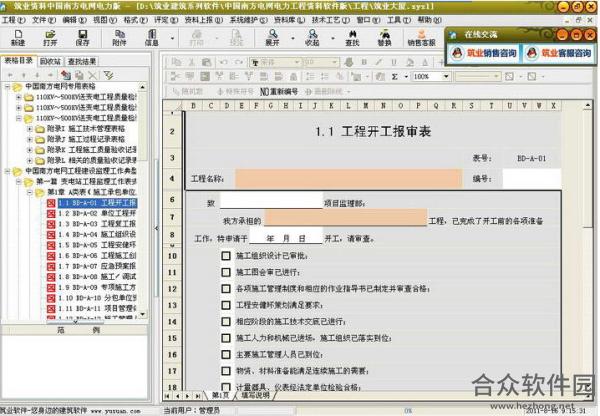The height and width of the screenshot is (416, 600).
Task: Switch to the 填写说明 sheet tab
Action: click(255, 395)
